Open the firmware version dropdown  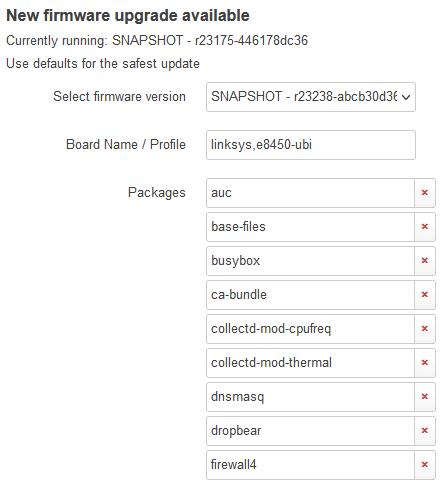coord(311,97)
